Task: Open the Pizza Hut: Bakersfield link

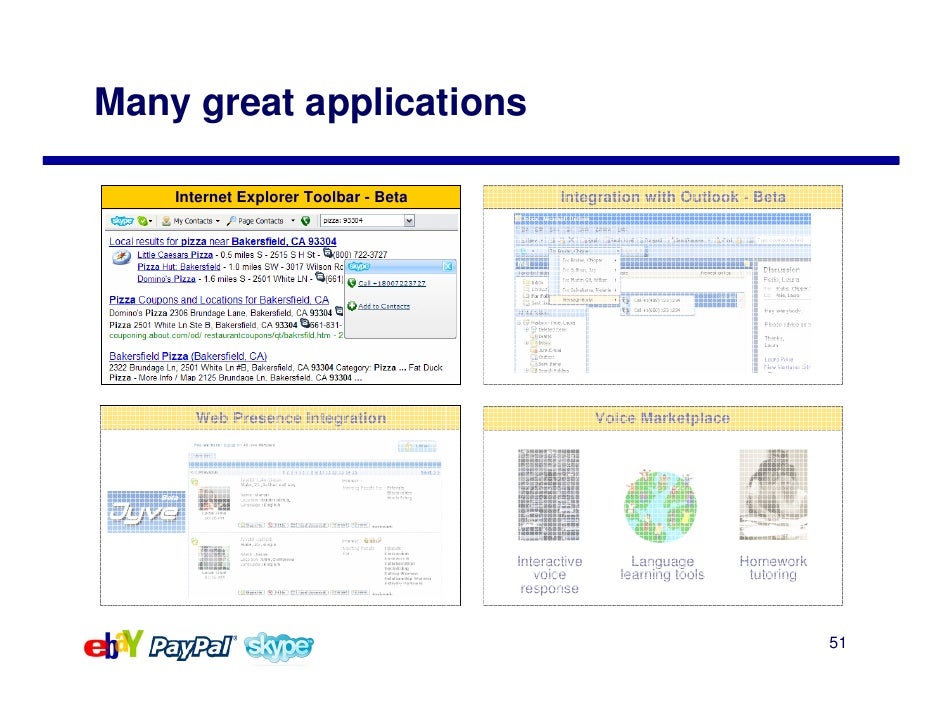Action: [x=178, y=267]
